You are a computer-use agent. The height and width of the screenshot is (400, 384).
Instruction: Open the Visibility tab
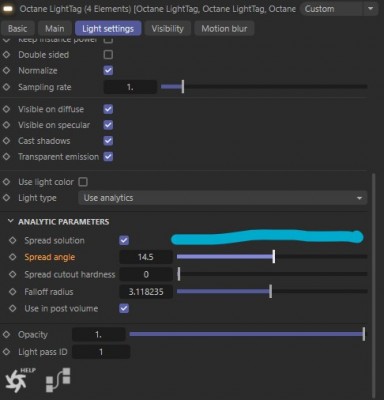coord(168,29)
